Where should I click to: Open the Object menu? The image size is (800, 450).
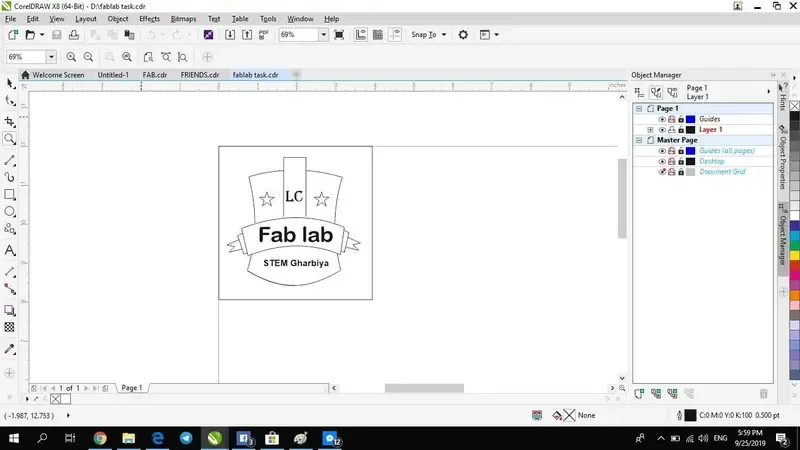point(118,19)
